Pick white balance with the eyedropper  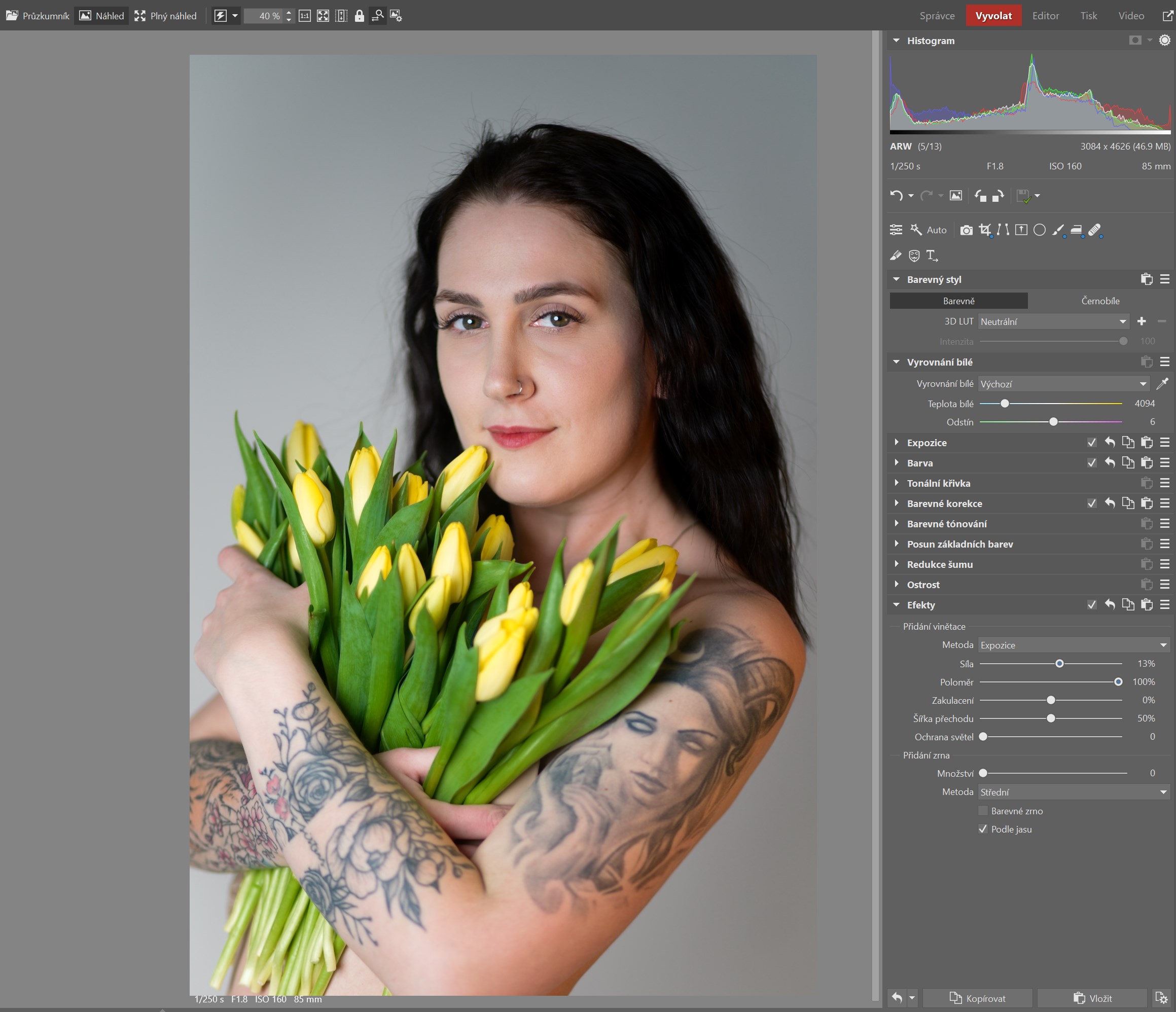coord(1162,384)
